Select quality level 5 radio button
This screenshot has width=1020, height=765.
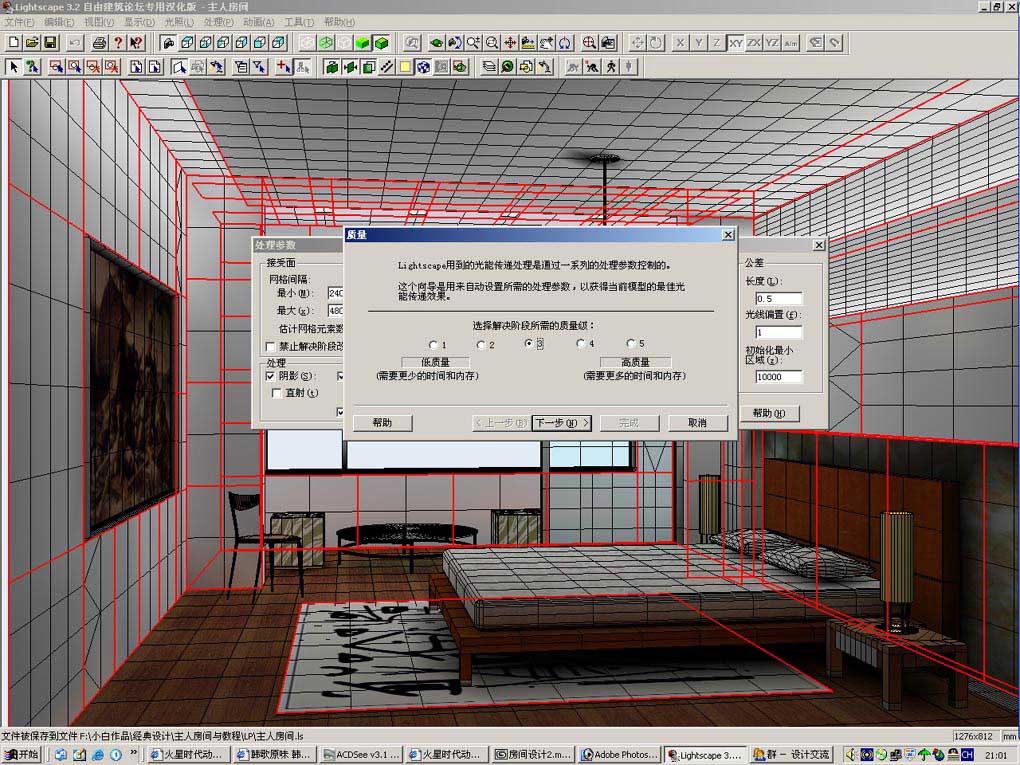click(x=630, y=343)
